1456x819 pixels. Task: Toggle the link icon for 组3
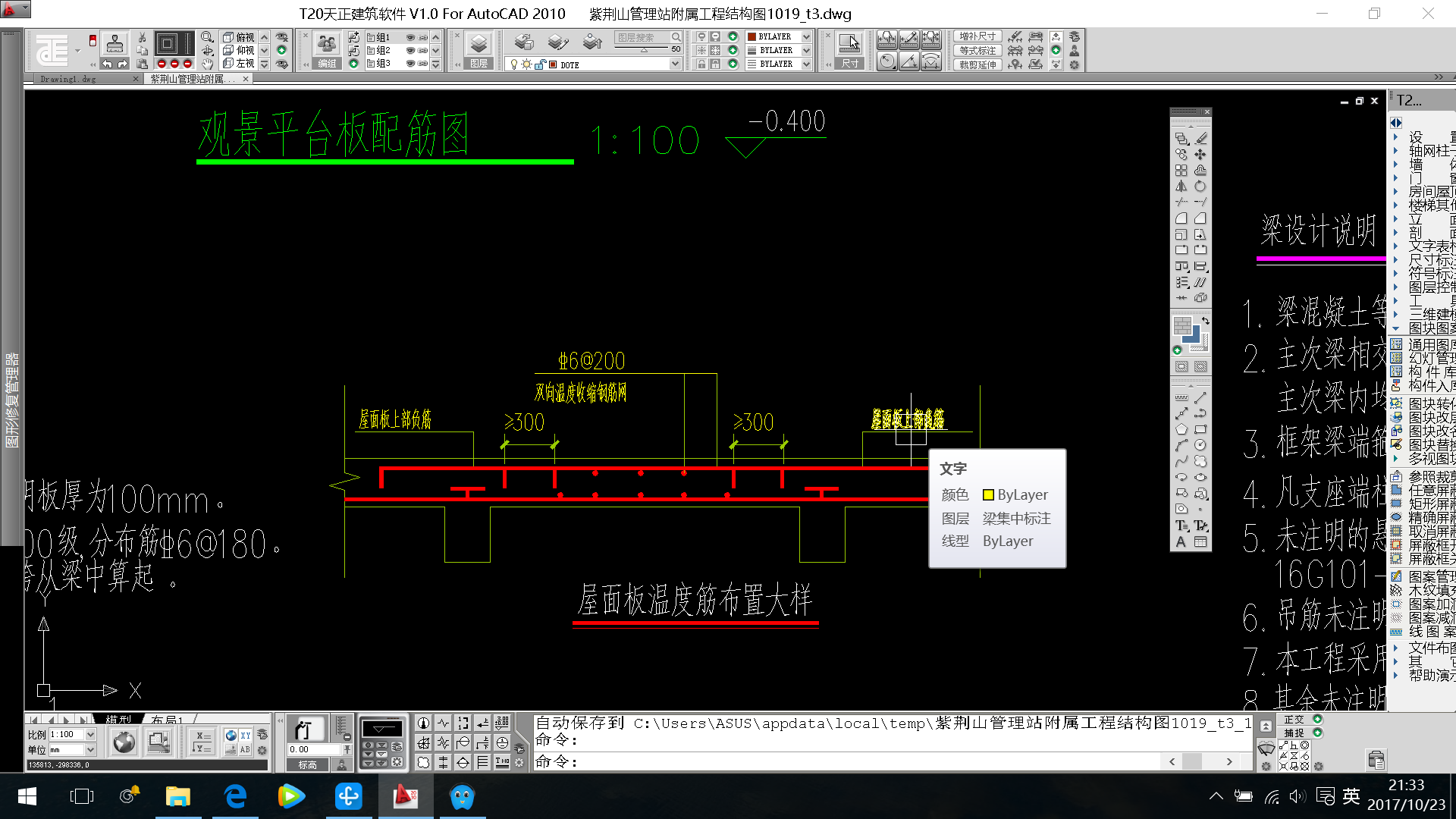423,64
